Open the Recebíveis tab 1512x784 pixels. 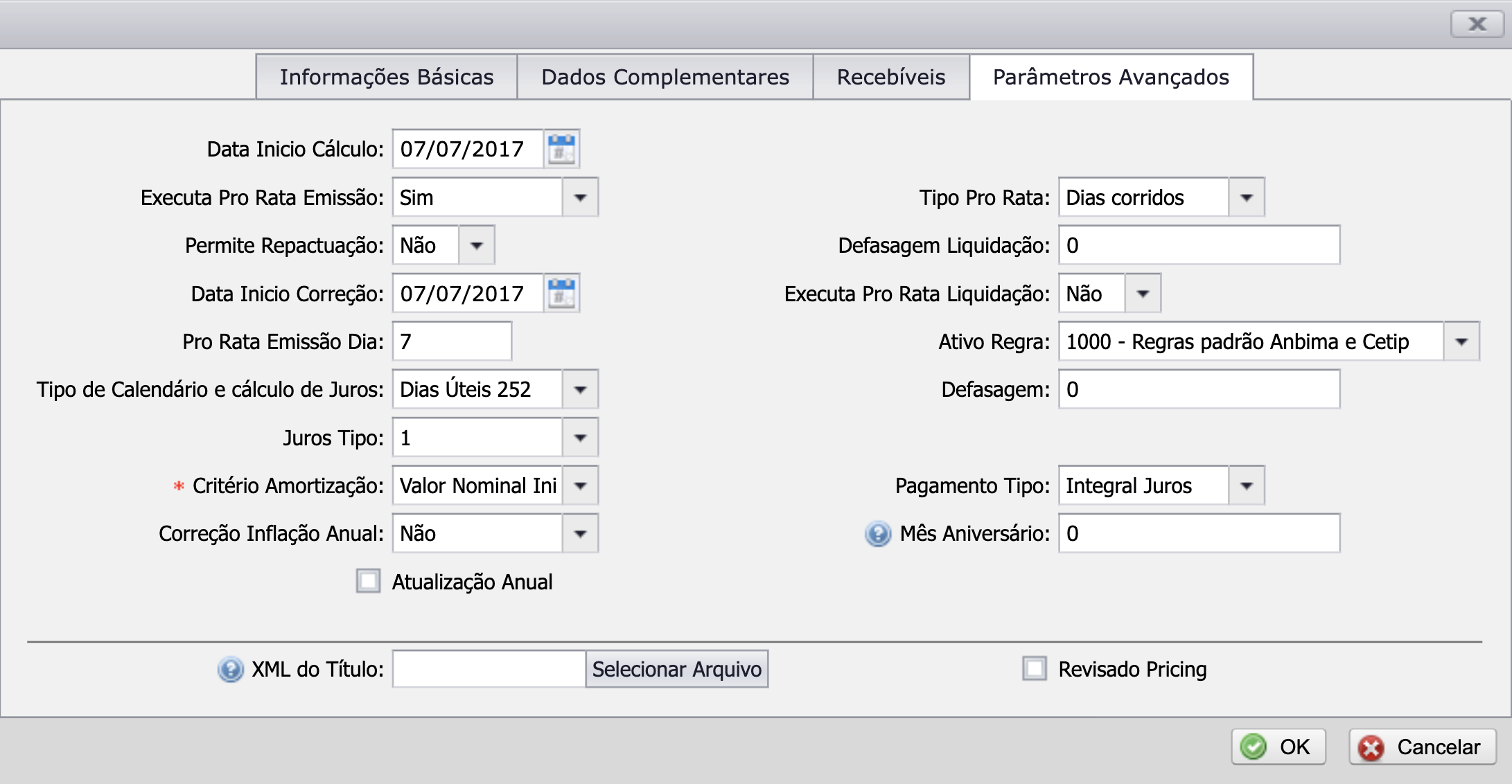coord(890,77)
